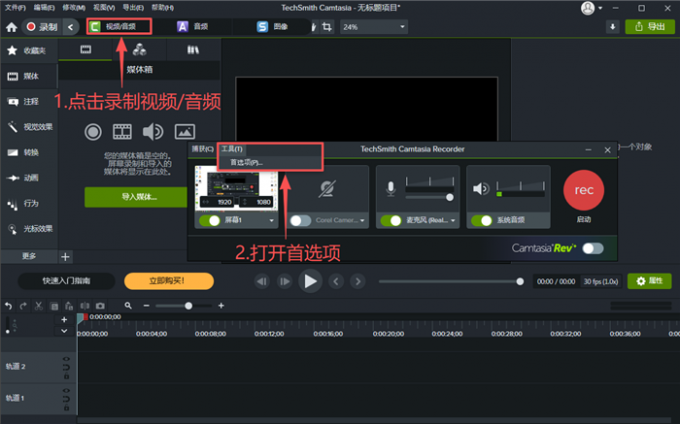680x424 pixels.
Task: Open the Annotations tab in sidebar
Action: 29,101
